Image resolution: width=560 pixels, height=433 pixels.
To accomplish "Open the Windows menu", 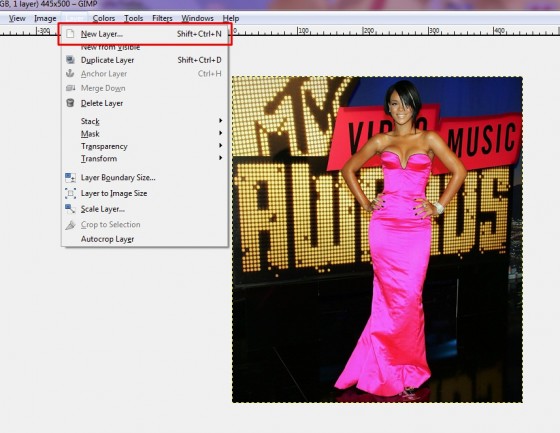I will (197, 18).
